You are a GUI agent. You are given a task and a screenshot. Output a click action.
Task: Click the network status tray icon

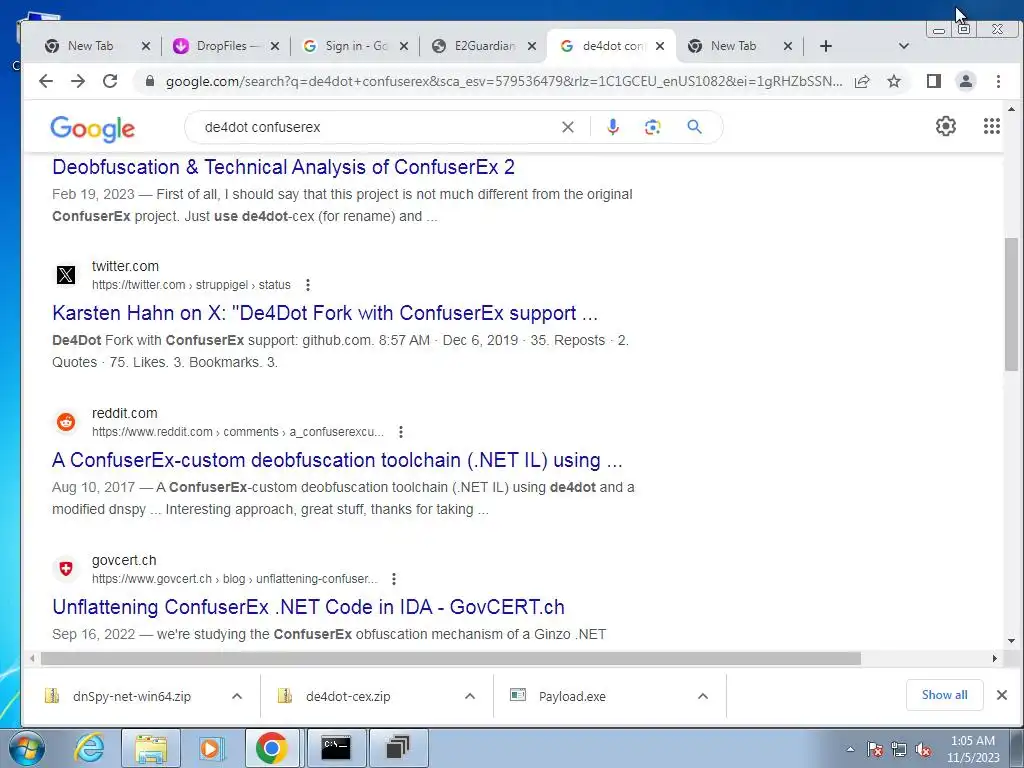pyautogui.click(x=899, y=750)
